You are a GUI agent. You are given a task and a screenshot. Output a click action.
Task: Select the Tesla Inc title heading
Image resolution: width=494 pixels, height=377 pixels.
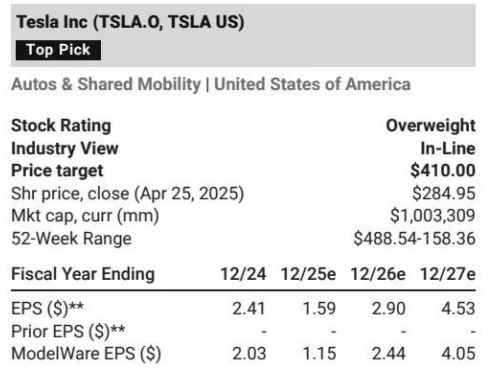tap(130, 22)
